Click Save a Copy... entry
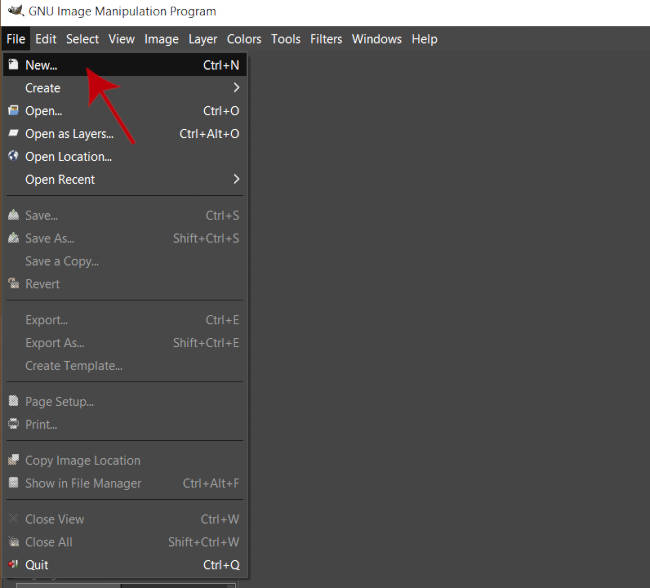The height and width of the screenshot is (588, 650). [x=125, y=261]
